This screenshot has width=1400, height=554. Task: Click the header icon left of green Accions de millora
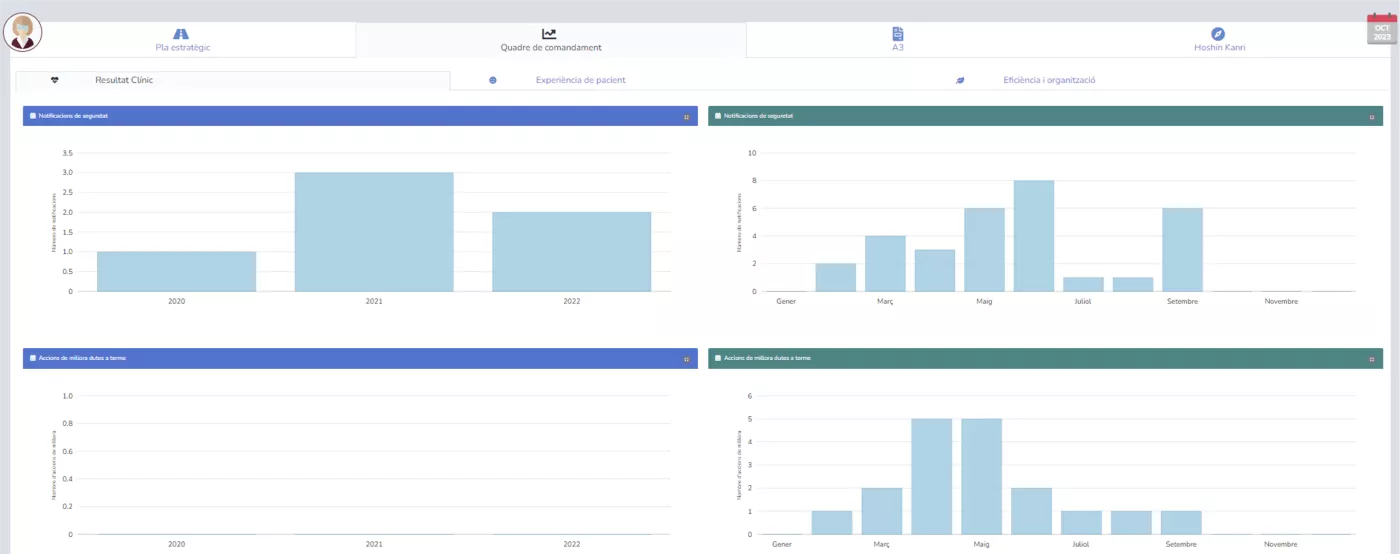718,358
